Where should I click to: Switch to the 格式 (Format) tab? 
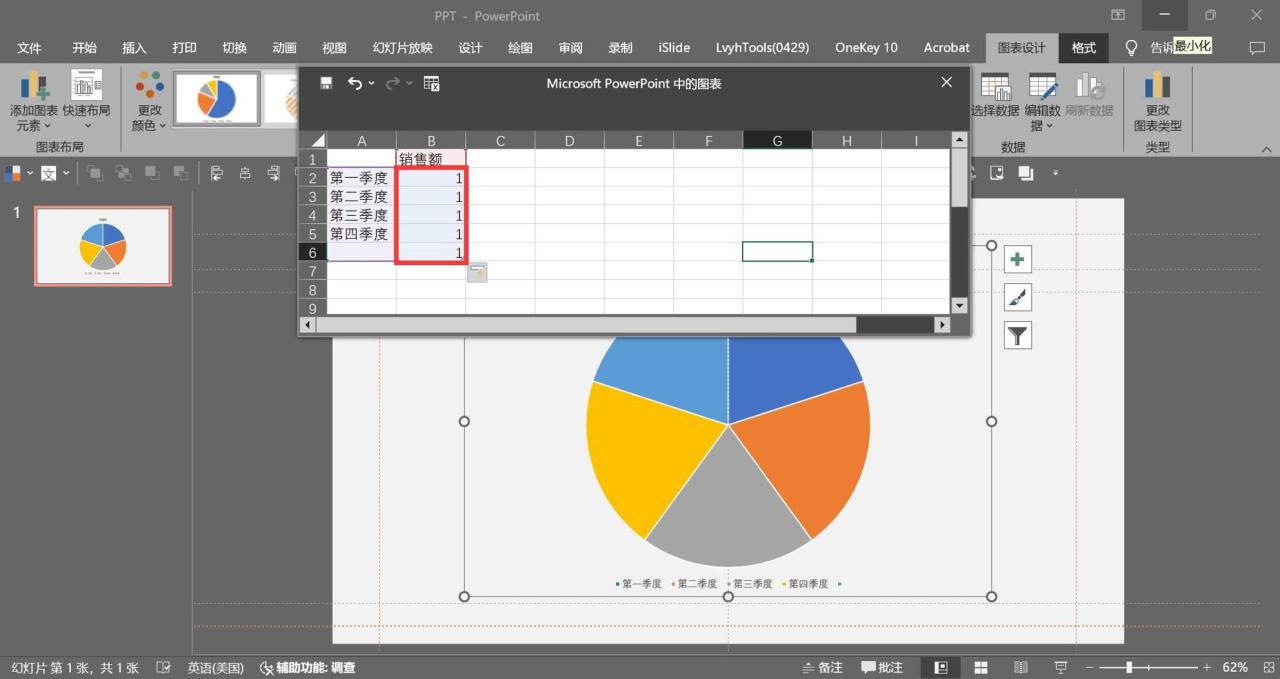click(x=1083, y=48)
